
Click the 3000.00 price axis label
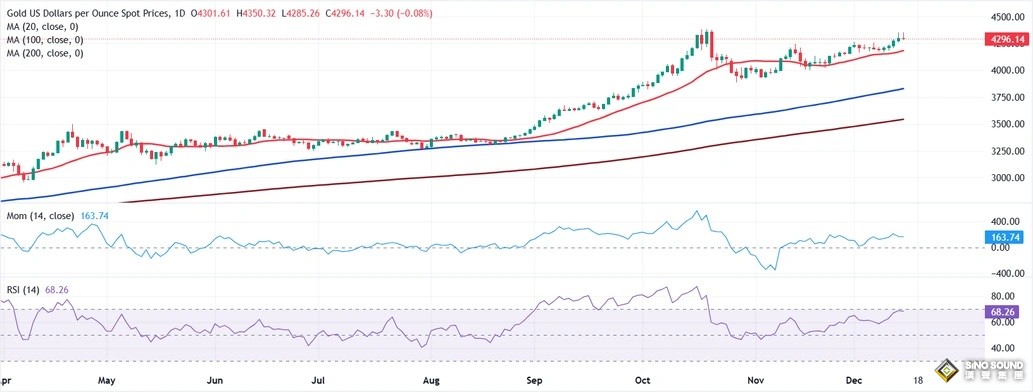[x=1006, y=179]
